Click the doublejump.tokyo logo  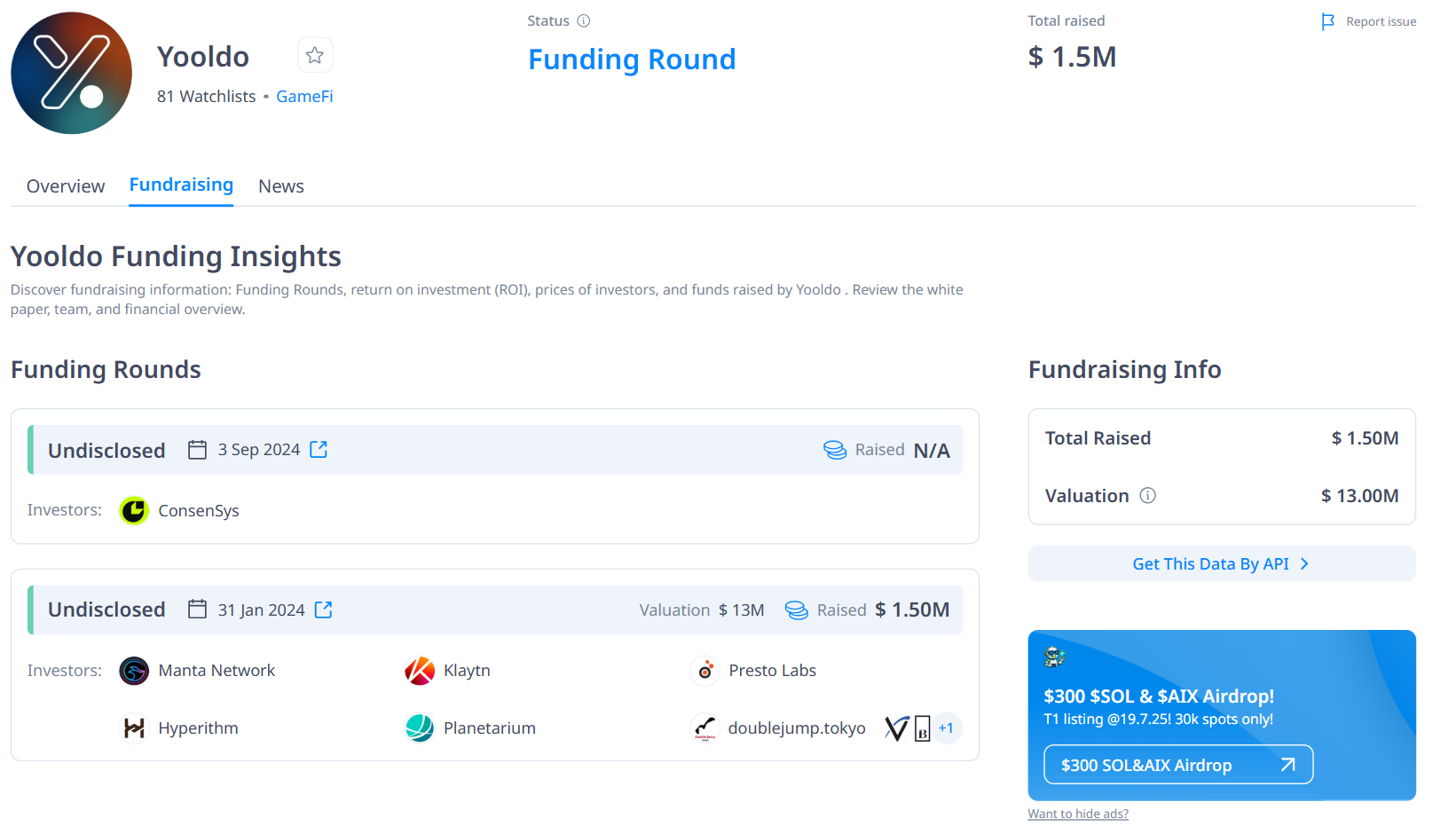coord(704,728)
